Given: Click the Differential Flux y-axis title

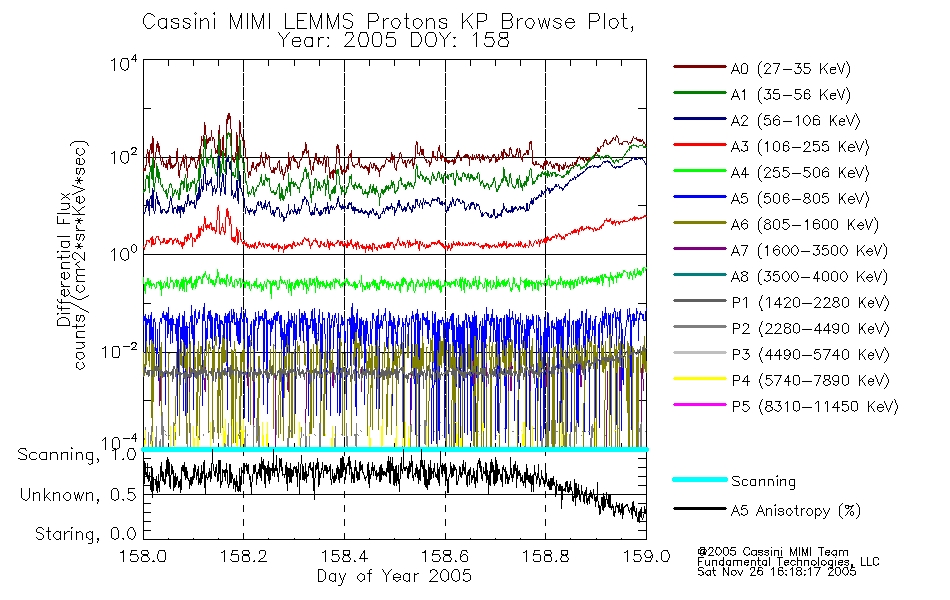Looking at the screenshot, I should point(63,261).
